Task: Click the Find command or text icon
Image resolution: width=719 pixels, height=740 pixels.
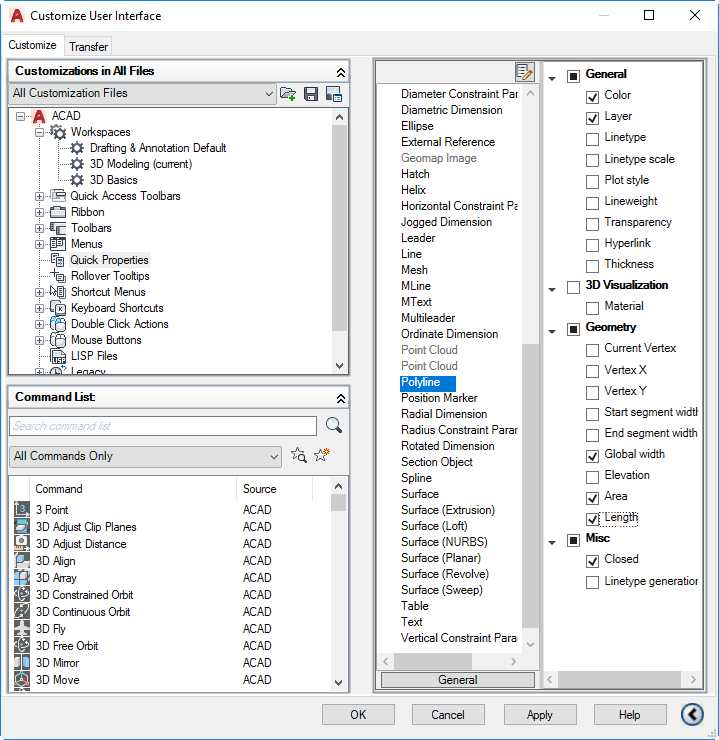Action: pos(299,455)
